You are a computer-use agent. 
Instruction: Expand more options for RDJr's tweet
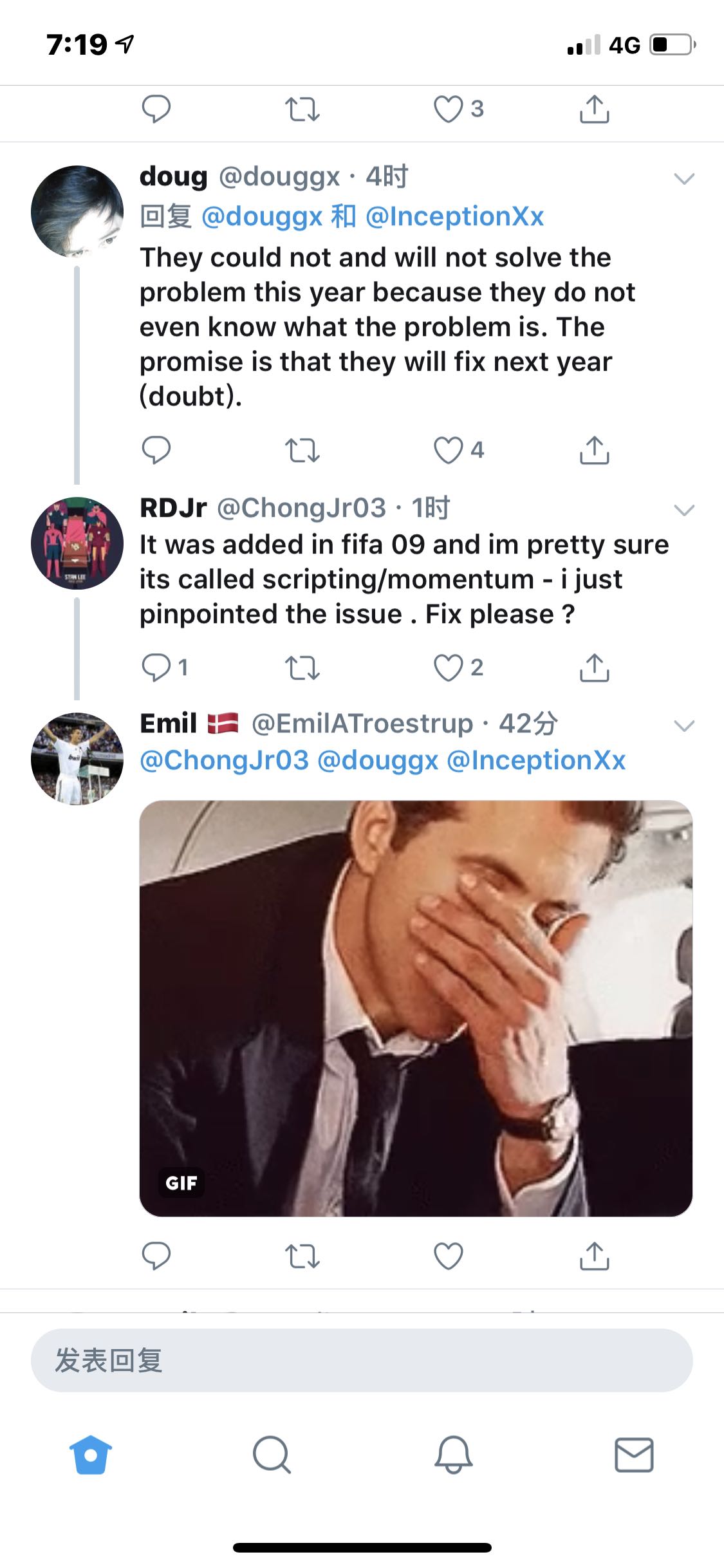683,510
